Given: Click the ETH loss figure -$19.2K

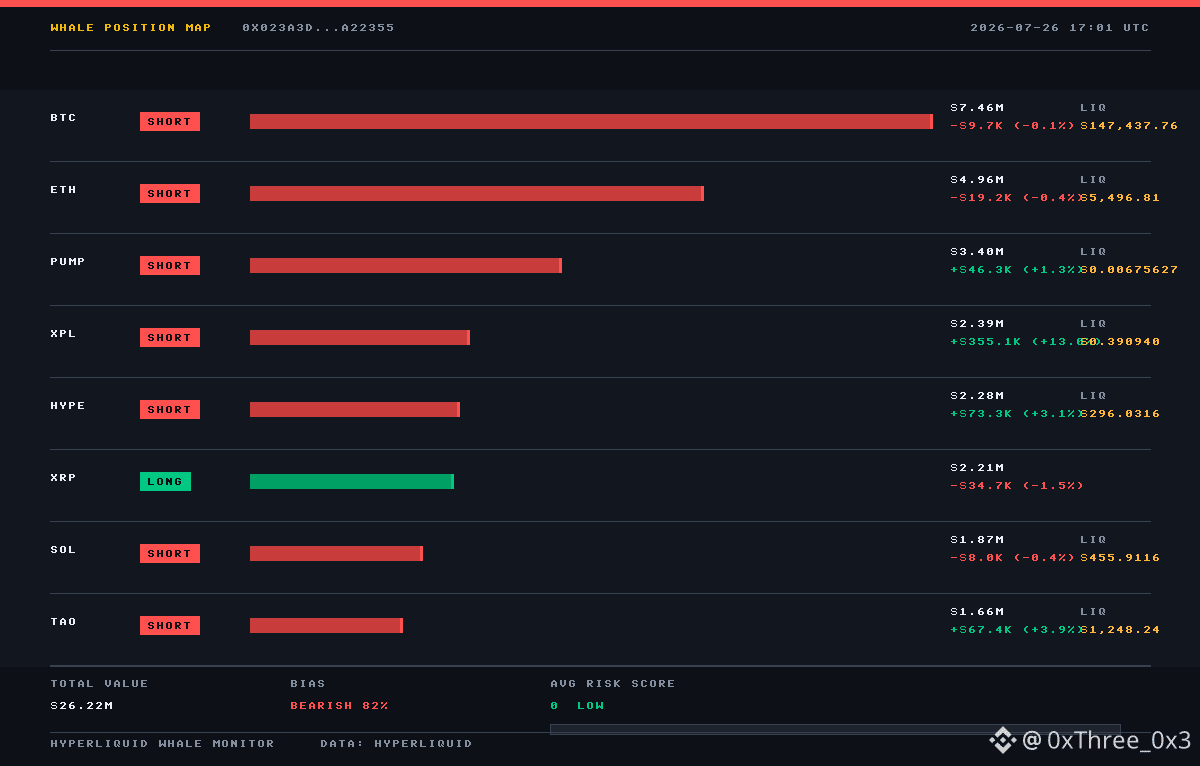Looking at the screenshot, I should [981, 198].
